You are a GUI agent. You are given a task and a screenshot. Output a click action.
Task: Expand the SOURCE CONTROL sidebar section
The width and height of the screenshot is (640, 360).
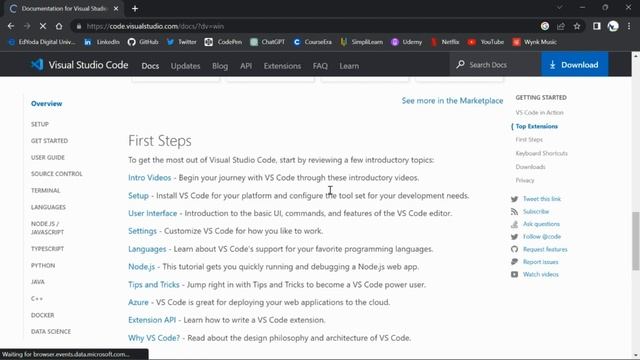click(57, 174)
